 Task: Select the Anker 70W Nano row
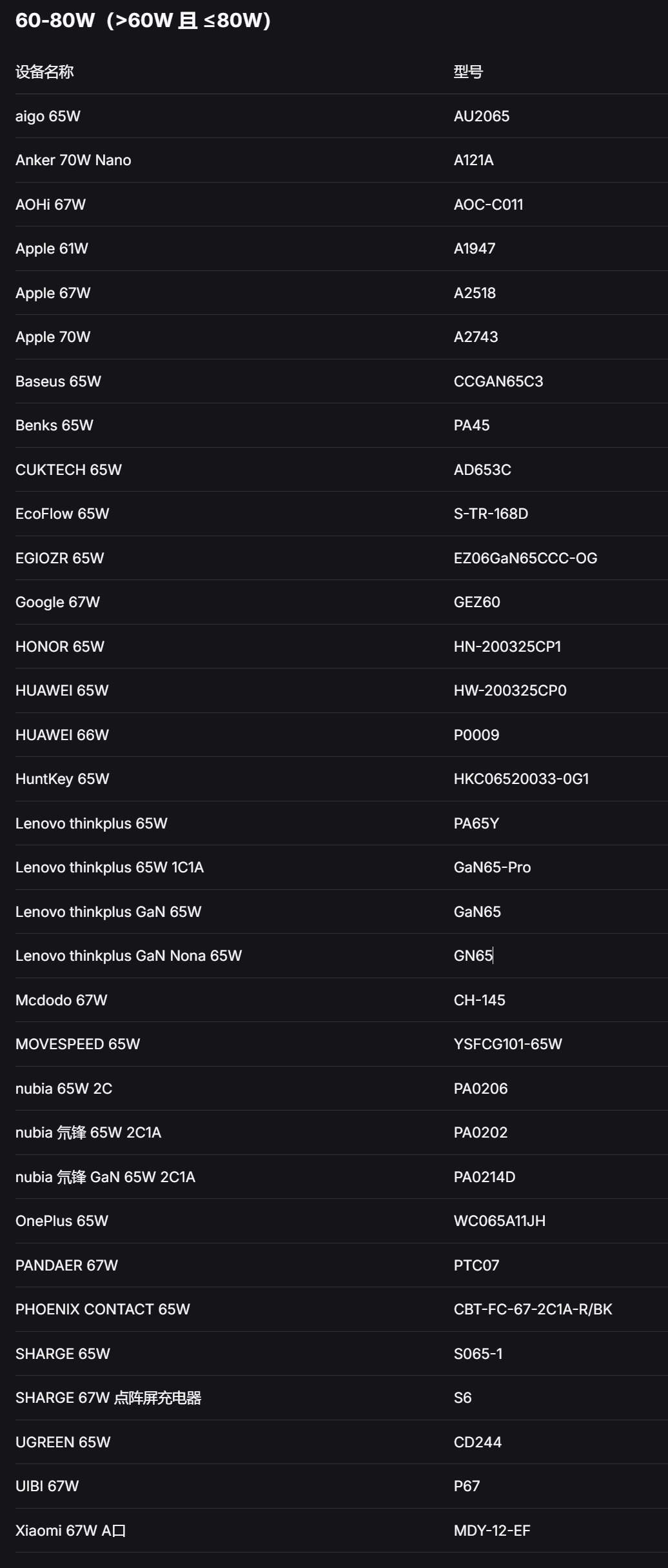[342, 160]
